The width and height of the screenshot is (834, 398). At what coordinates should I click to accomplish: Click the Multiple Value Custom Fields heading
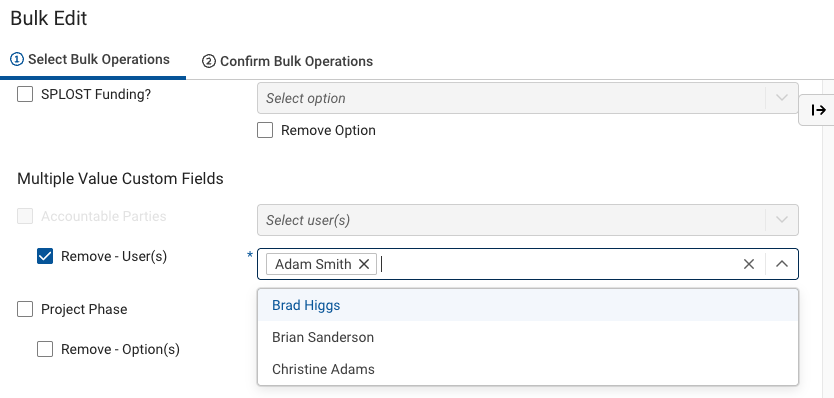click(x=120, y=179)
